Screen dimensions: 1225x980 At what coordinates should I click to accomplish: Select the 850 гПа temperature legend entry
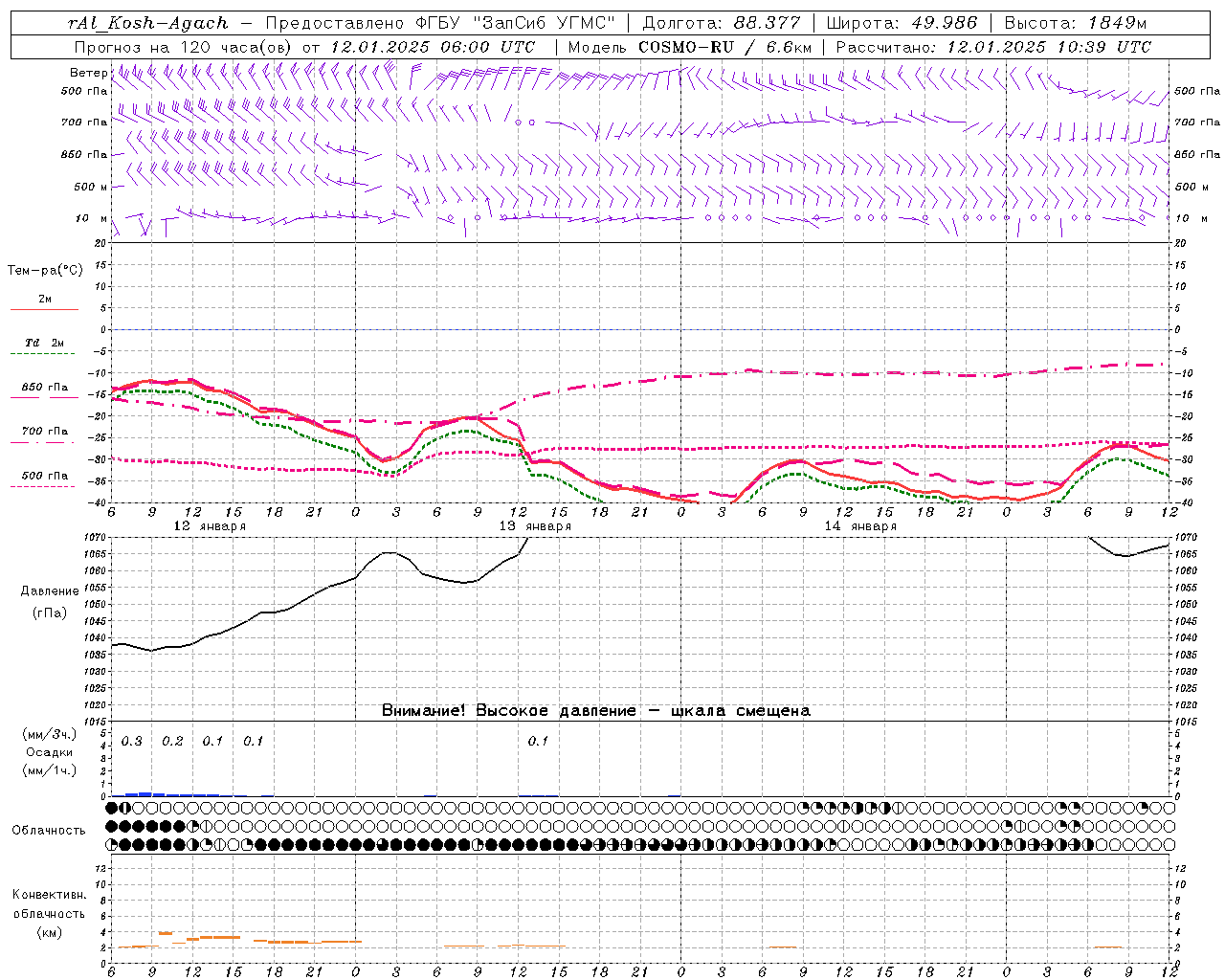45,388
